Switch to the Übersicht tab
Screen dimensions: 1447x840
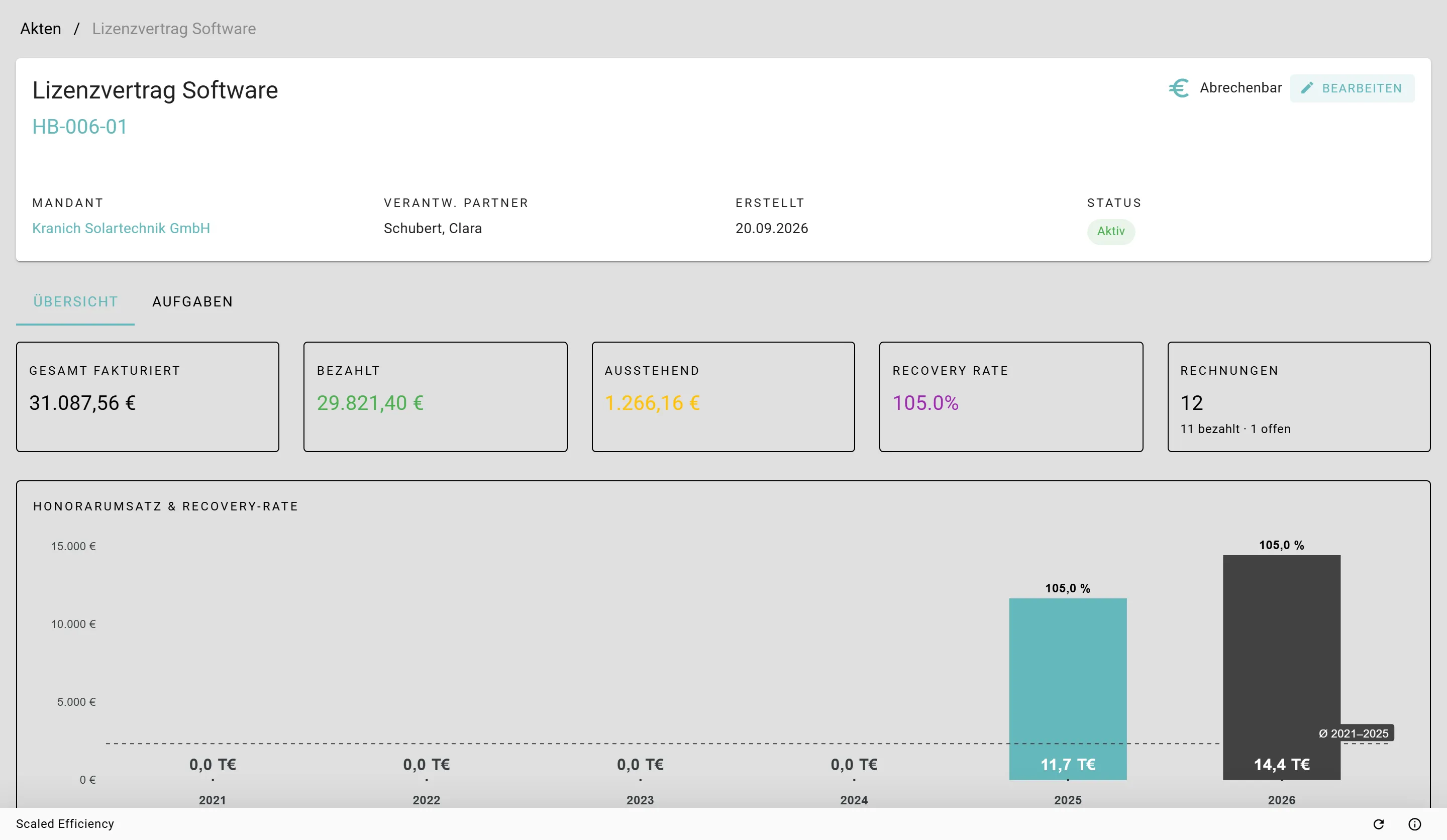75,301
